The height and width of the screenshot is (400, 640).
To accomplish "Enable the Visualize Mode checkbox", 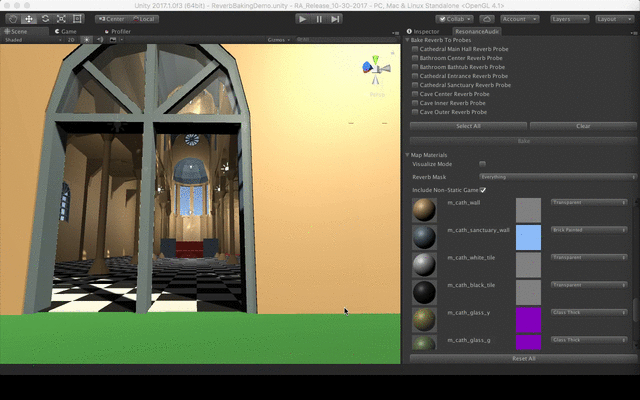I will 482,164.
